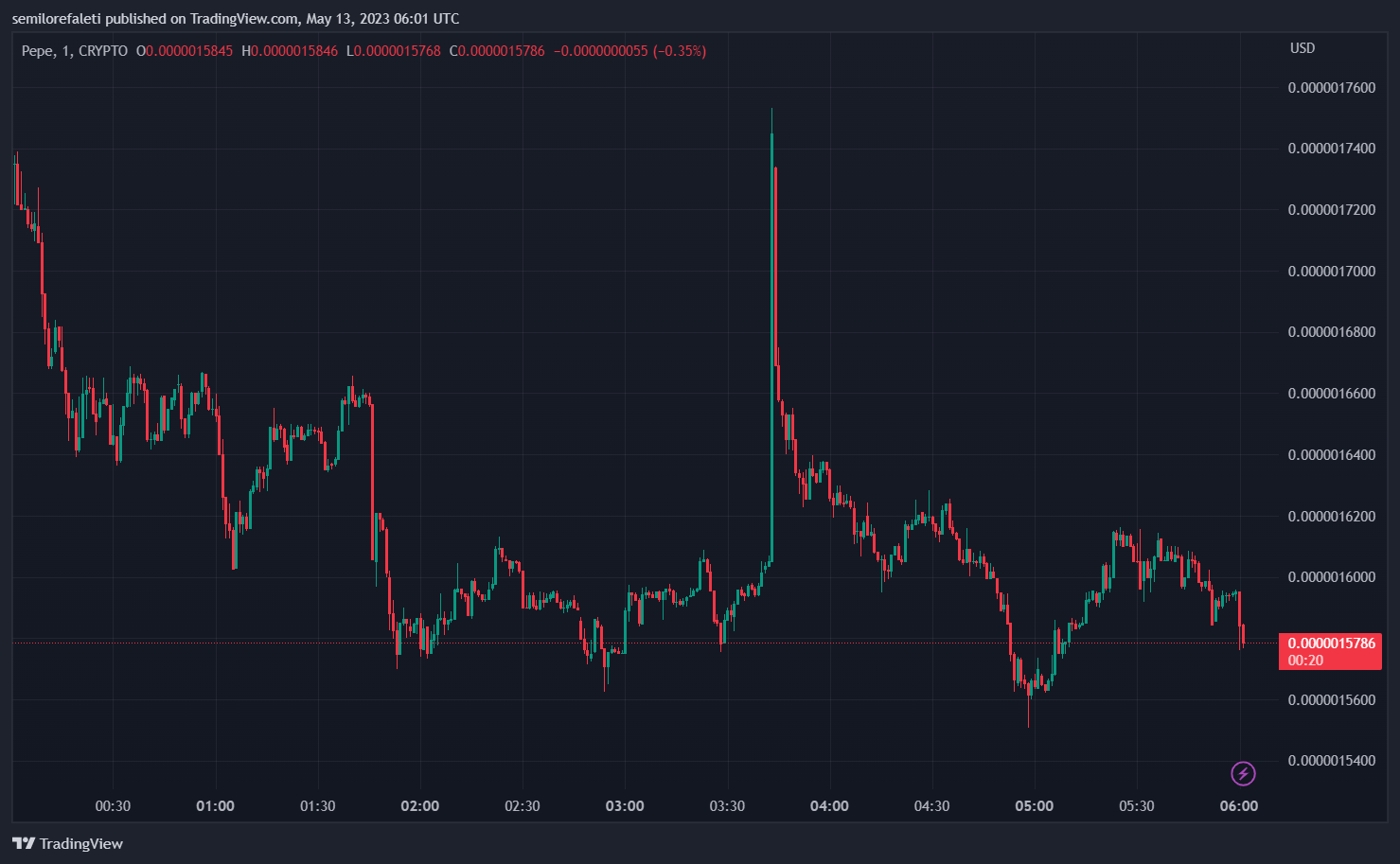Click the 03:00 time axis label
1400x864 pixels.
point(625,806)
